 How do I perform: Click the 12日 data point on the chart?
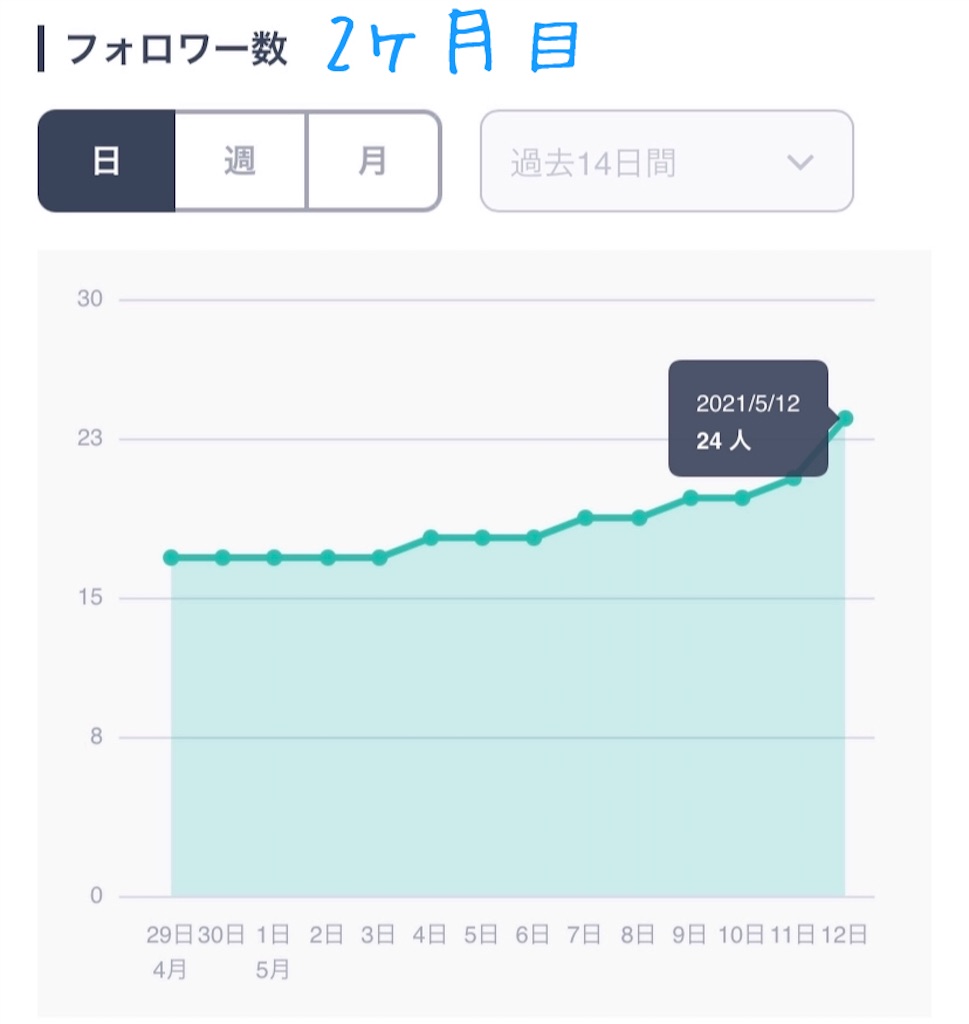click(846, 419)
